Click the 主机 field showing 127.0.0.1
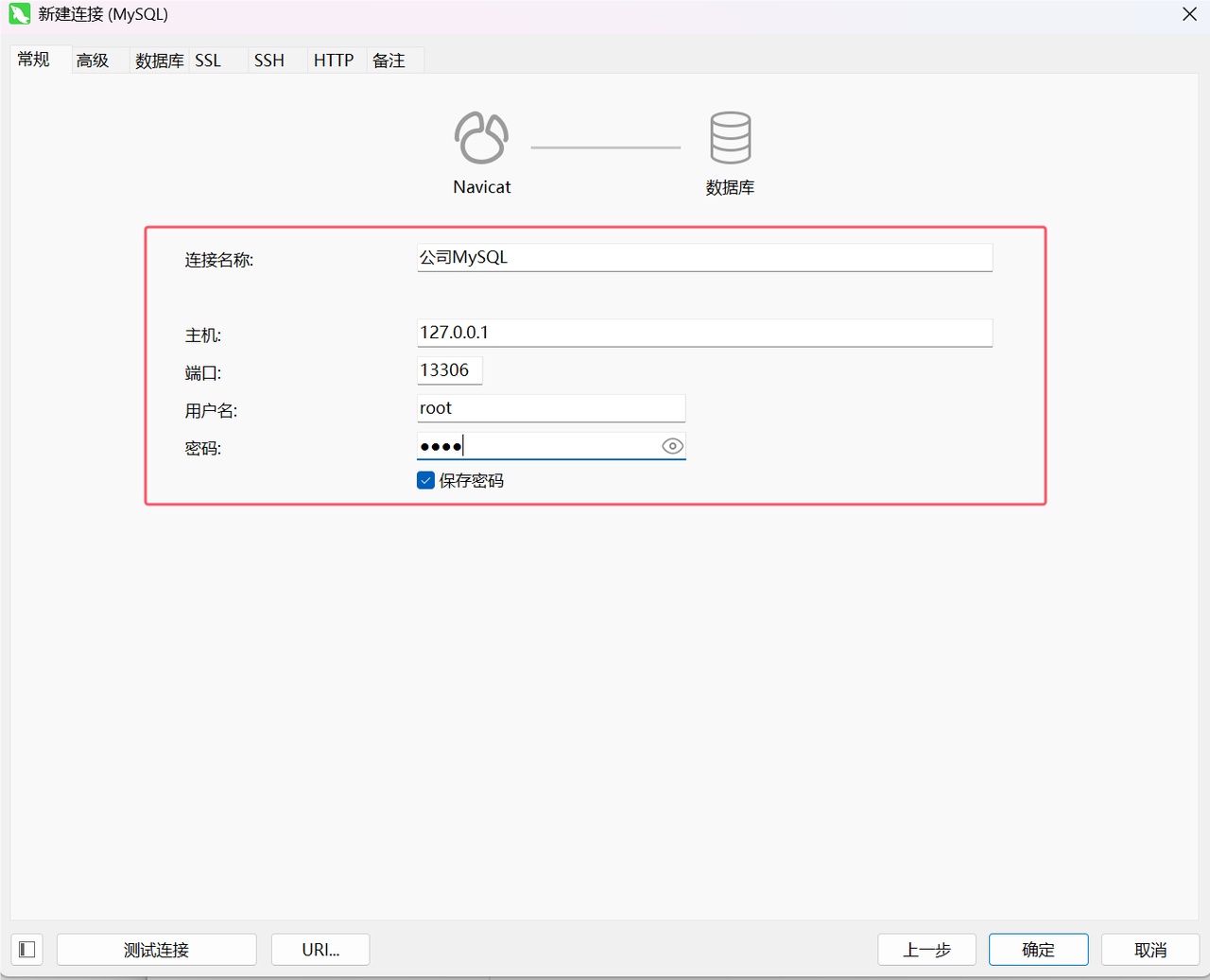1210x980 pixels. (x=704, y=333)
